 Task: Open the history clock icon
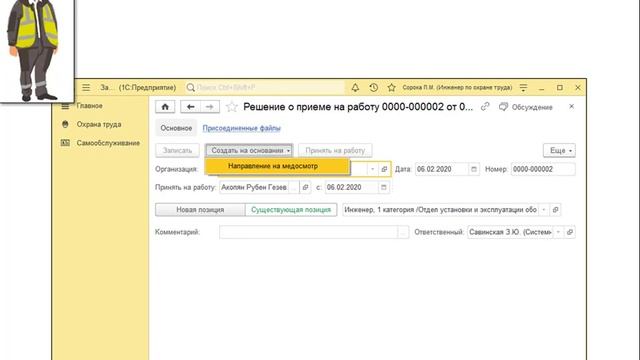tap(373, 87)
